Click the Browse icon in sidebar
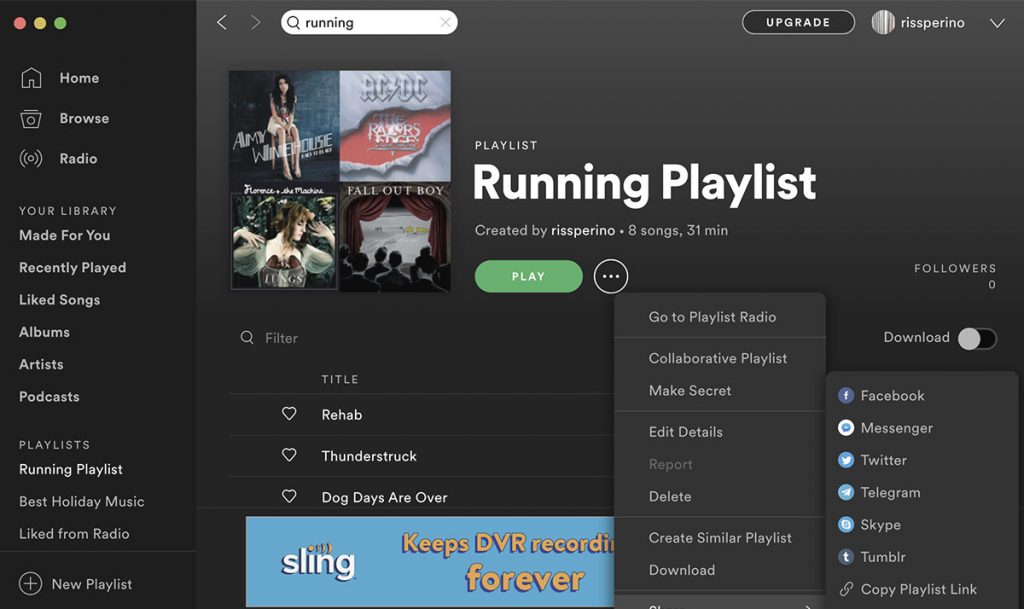 tap(31, 118)
